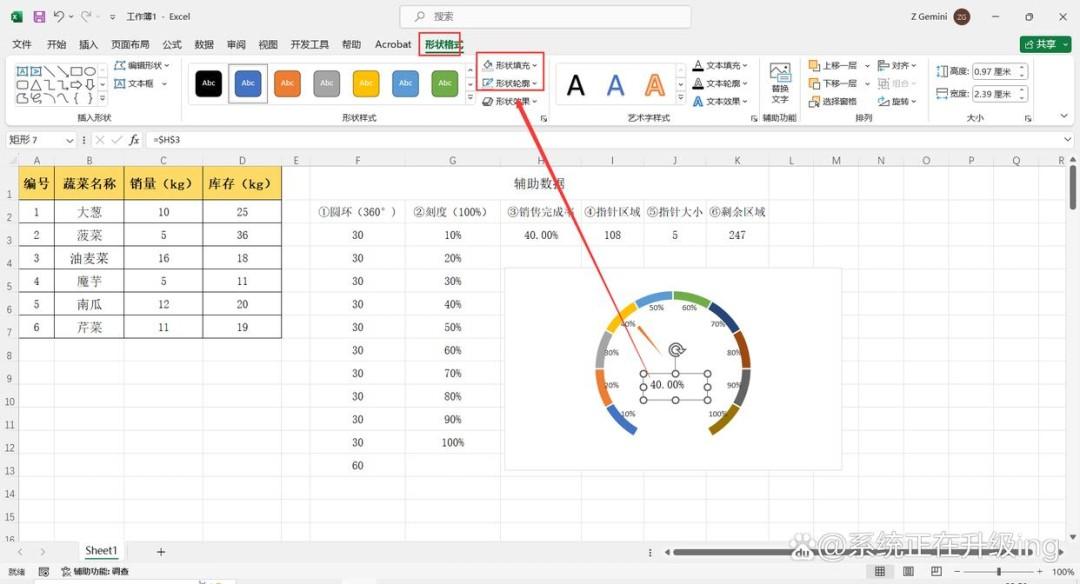
Task: Expand the 形状轮廓 shape outline dropdown
Action: (510, 83)
